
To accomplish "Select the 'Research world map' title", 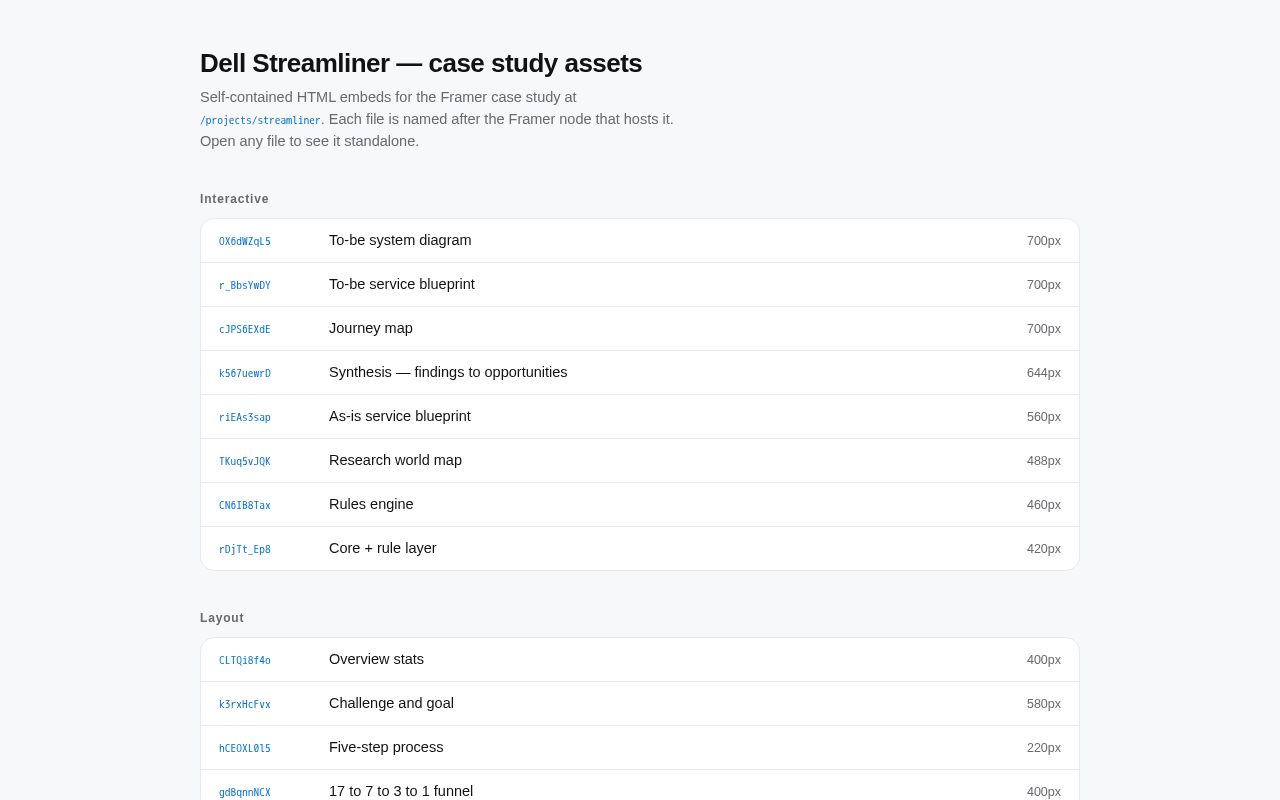I will click(x=395, y=460).
